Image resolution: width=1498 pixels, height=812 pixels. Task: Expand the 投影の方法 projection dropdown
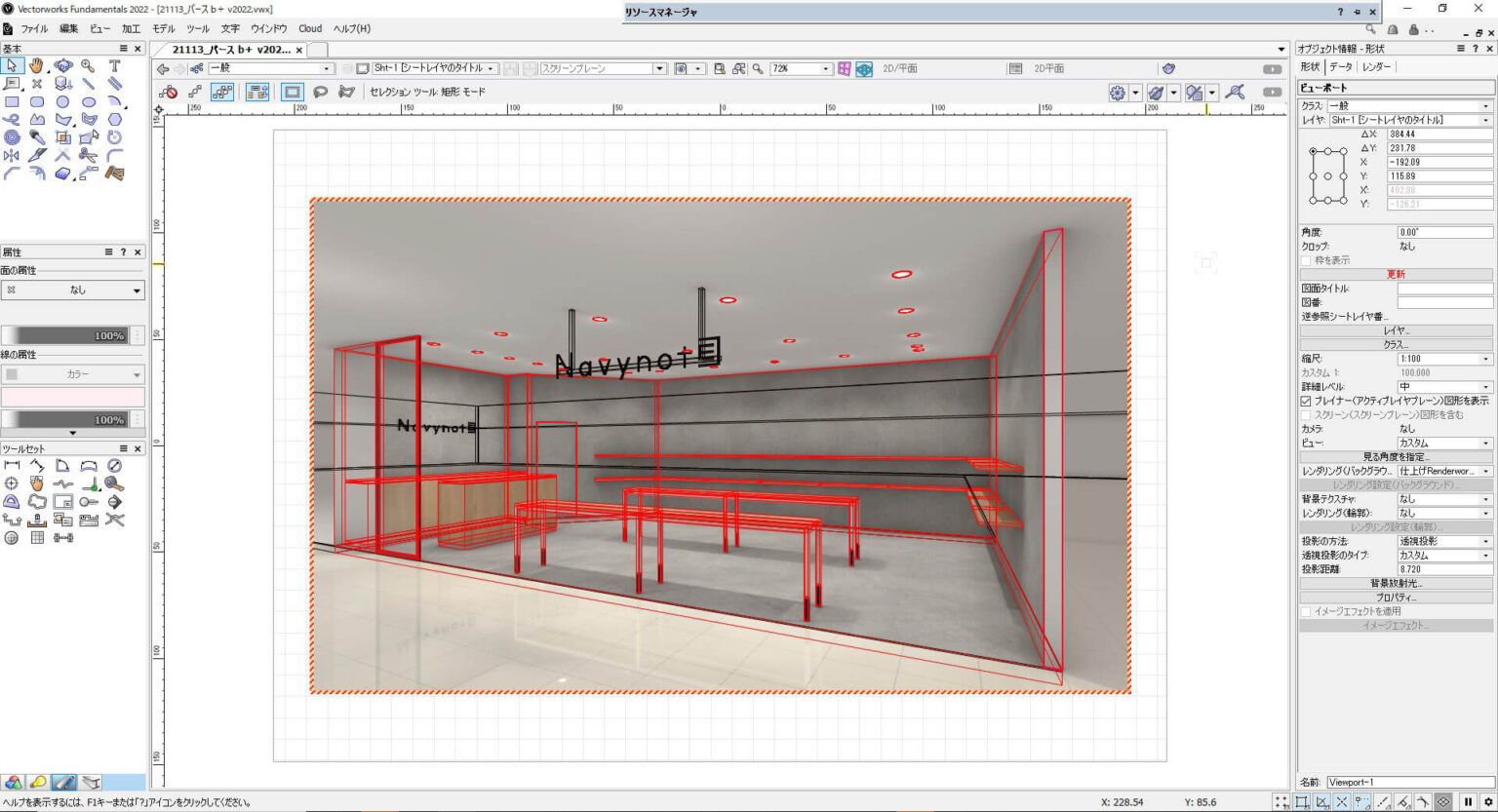click(1444, 541)
